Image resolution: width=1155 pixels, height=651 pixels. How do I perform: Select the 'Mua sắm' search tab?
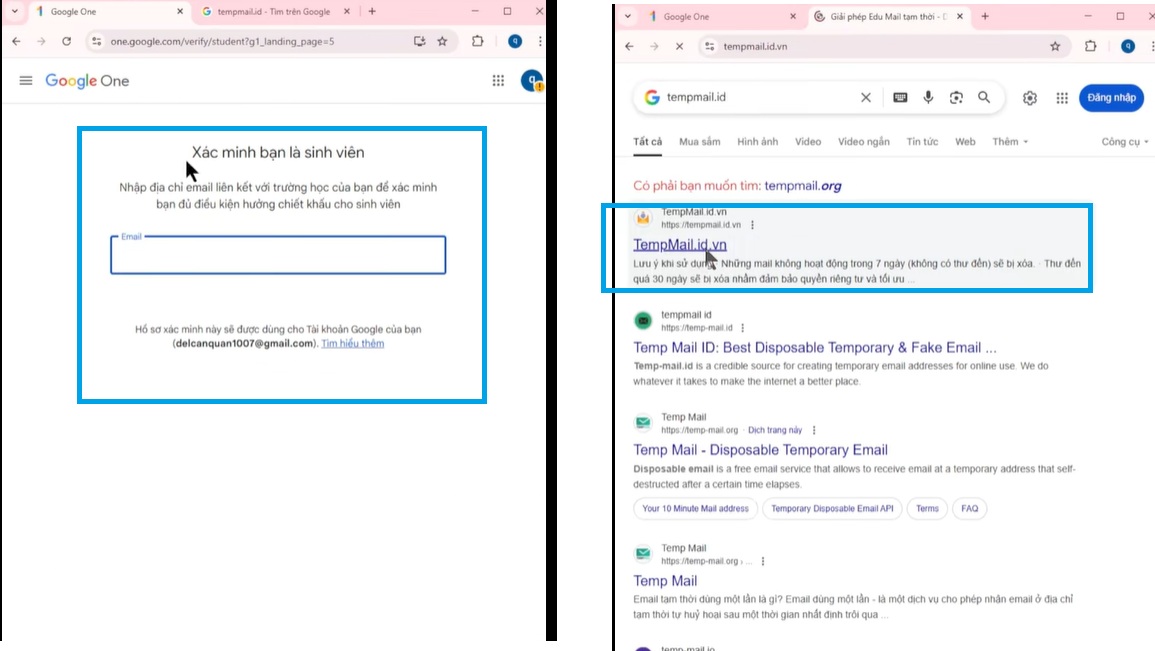point(700,141)
